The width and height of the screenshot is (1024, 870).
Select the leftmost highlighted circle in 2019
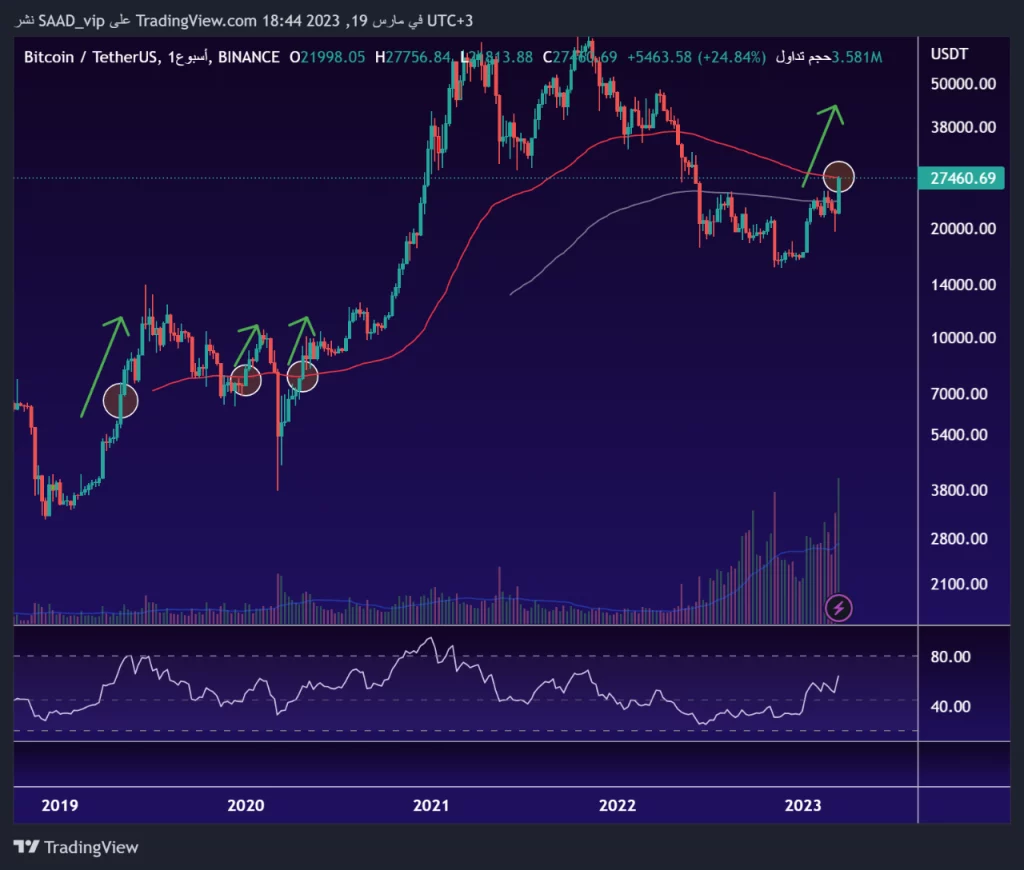120,400
